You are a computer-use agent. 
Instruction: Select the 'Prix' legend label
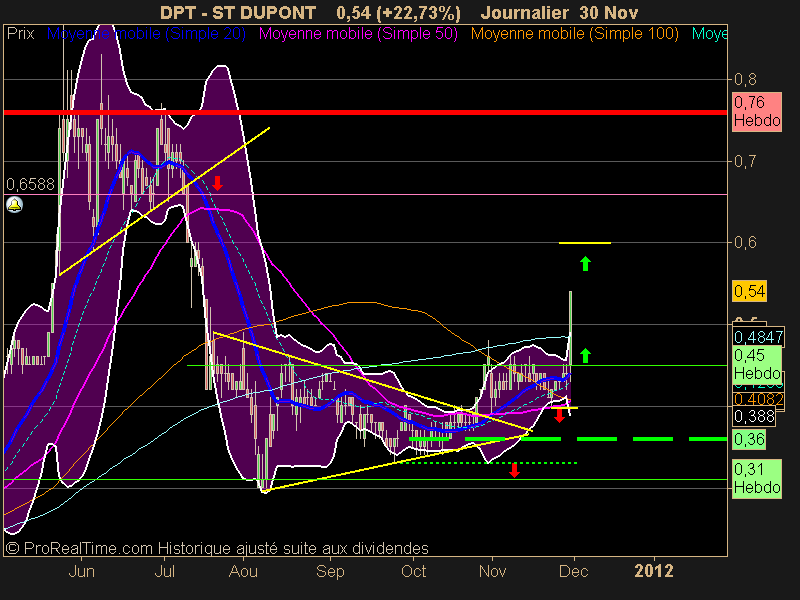(x=20, y=34)
